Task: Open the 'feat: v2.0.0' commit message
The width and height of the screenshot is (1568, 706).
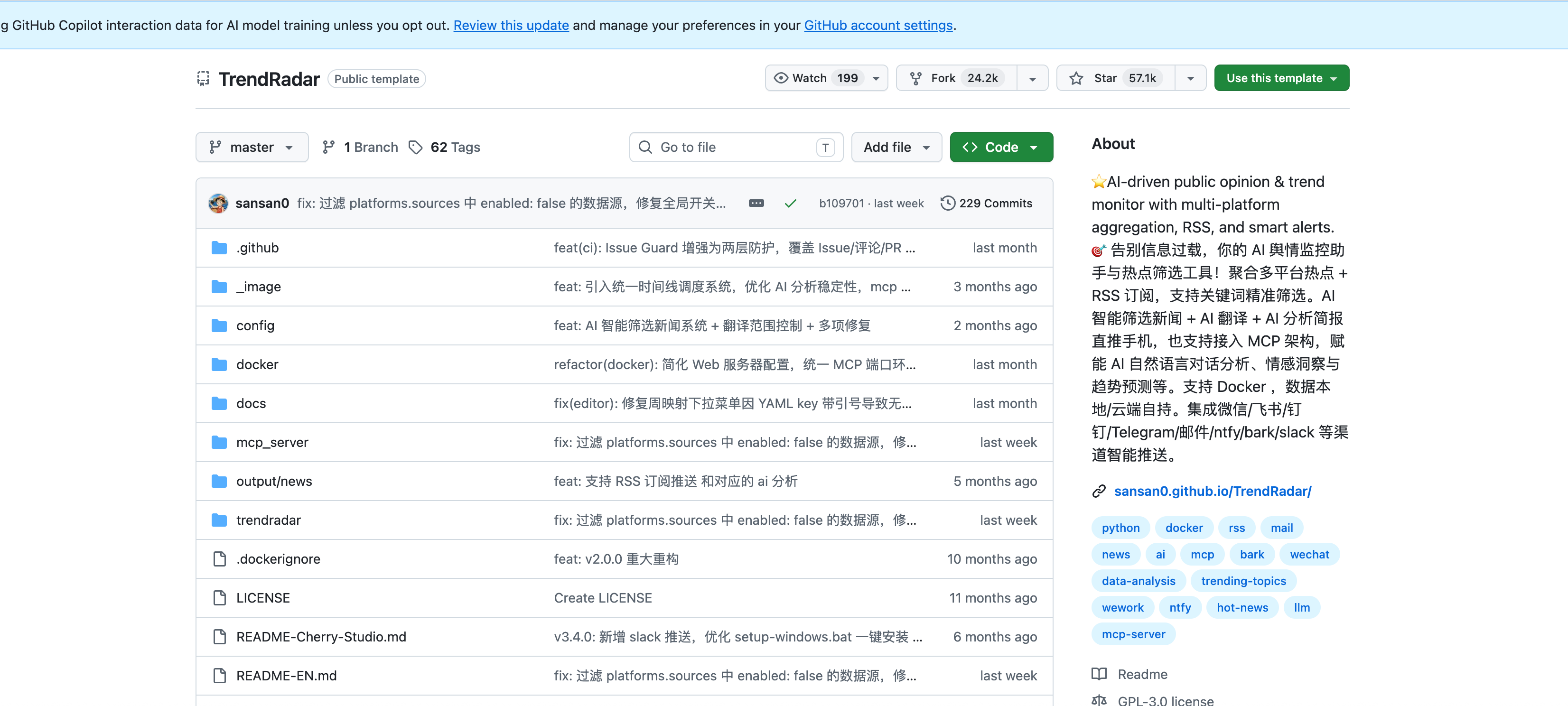Action: coord(616,559)
